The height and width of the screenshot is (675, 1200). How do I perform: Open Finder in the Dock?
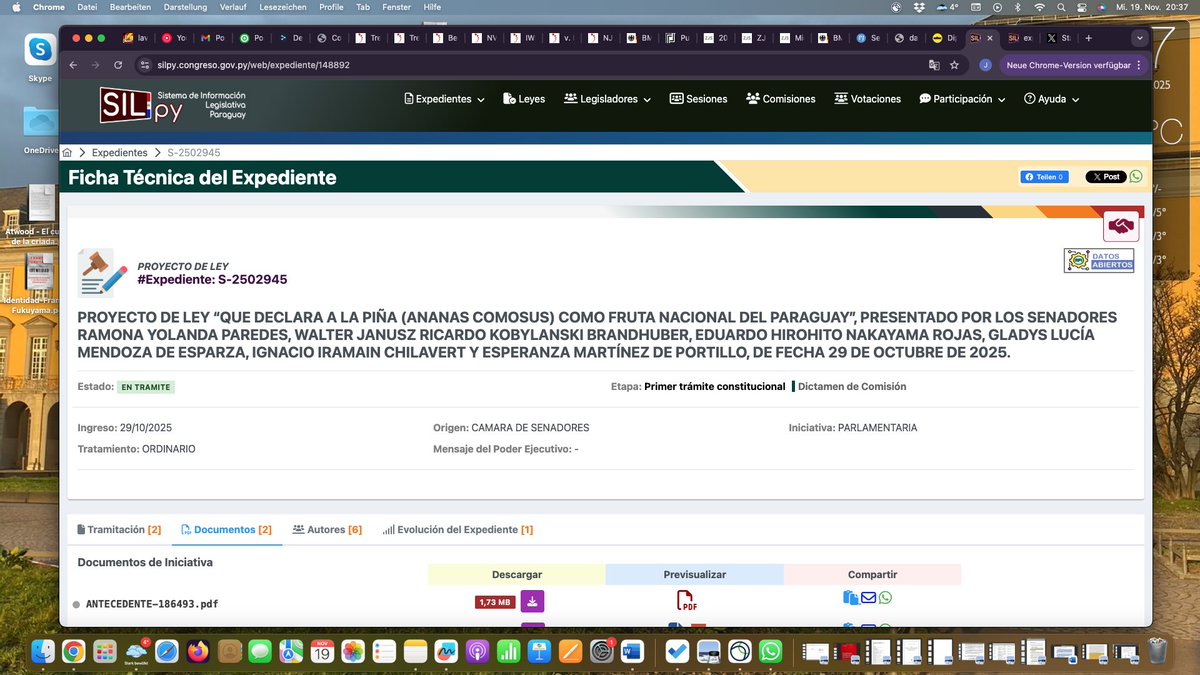coord(43,652)
